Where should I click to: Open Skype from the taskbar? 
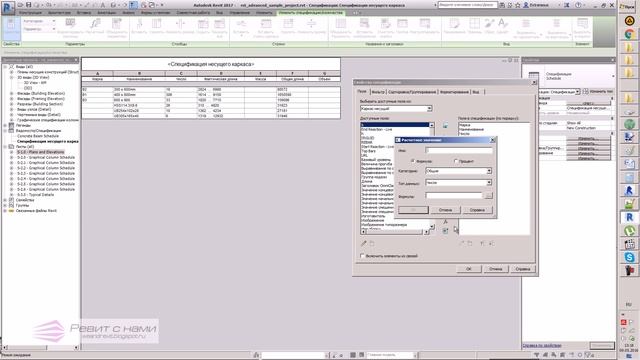click(x=629, y=257)
